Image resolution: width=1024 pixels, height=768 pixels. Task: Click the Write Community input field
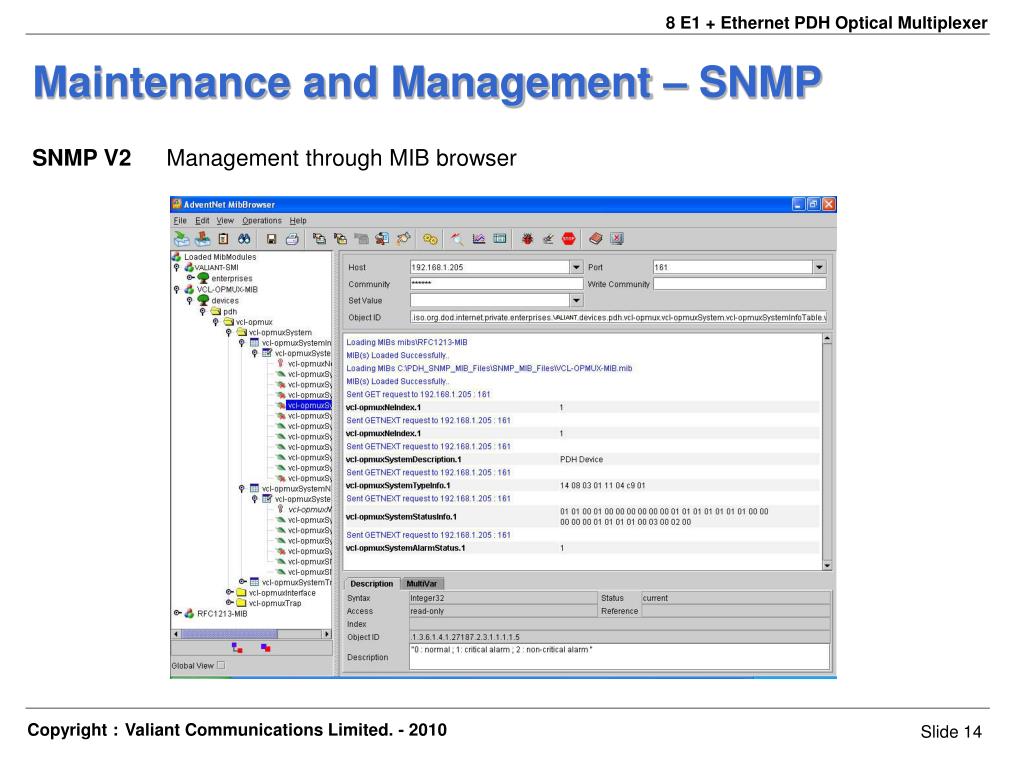pyautogui.click(x=740, y=283)
